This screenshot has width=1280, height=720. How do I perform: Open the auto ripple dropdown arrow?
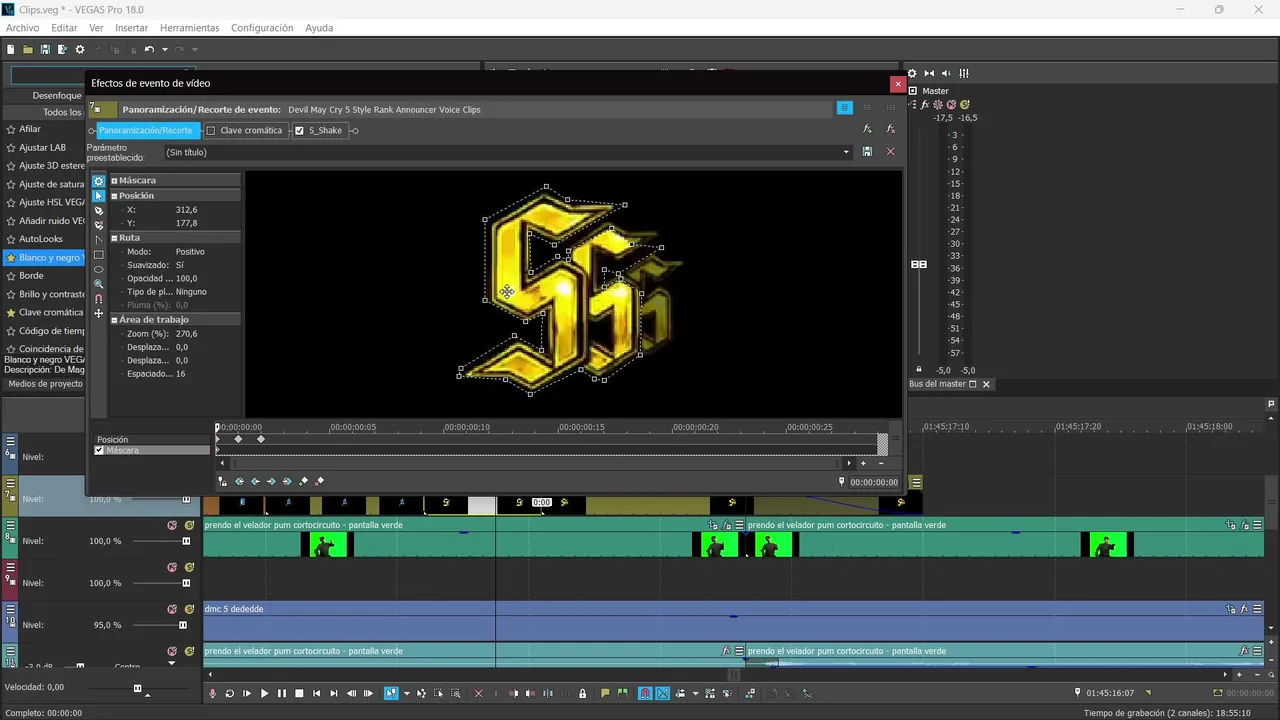coord(695,693)
